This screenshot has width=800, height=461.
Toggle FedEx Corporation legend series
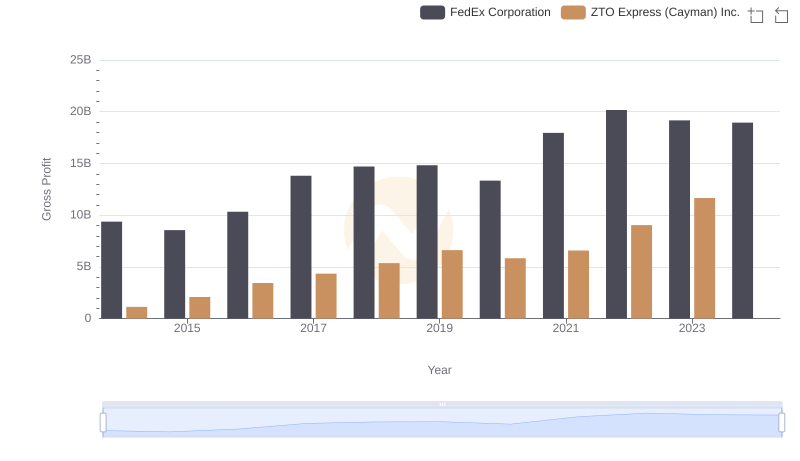coord(485,12)
